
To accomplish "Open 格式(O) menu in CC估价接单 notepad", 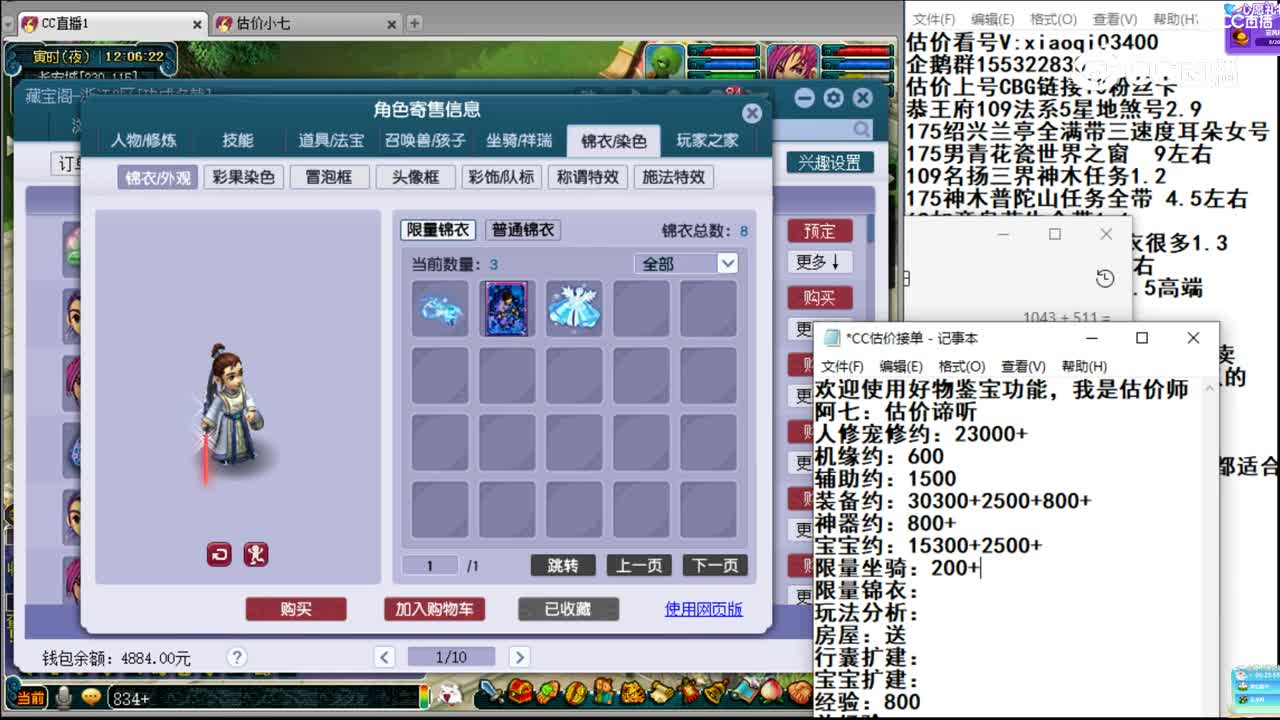I will 962,367.
